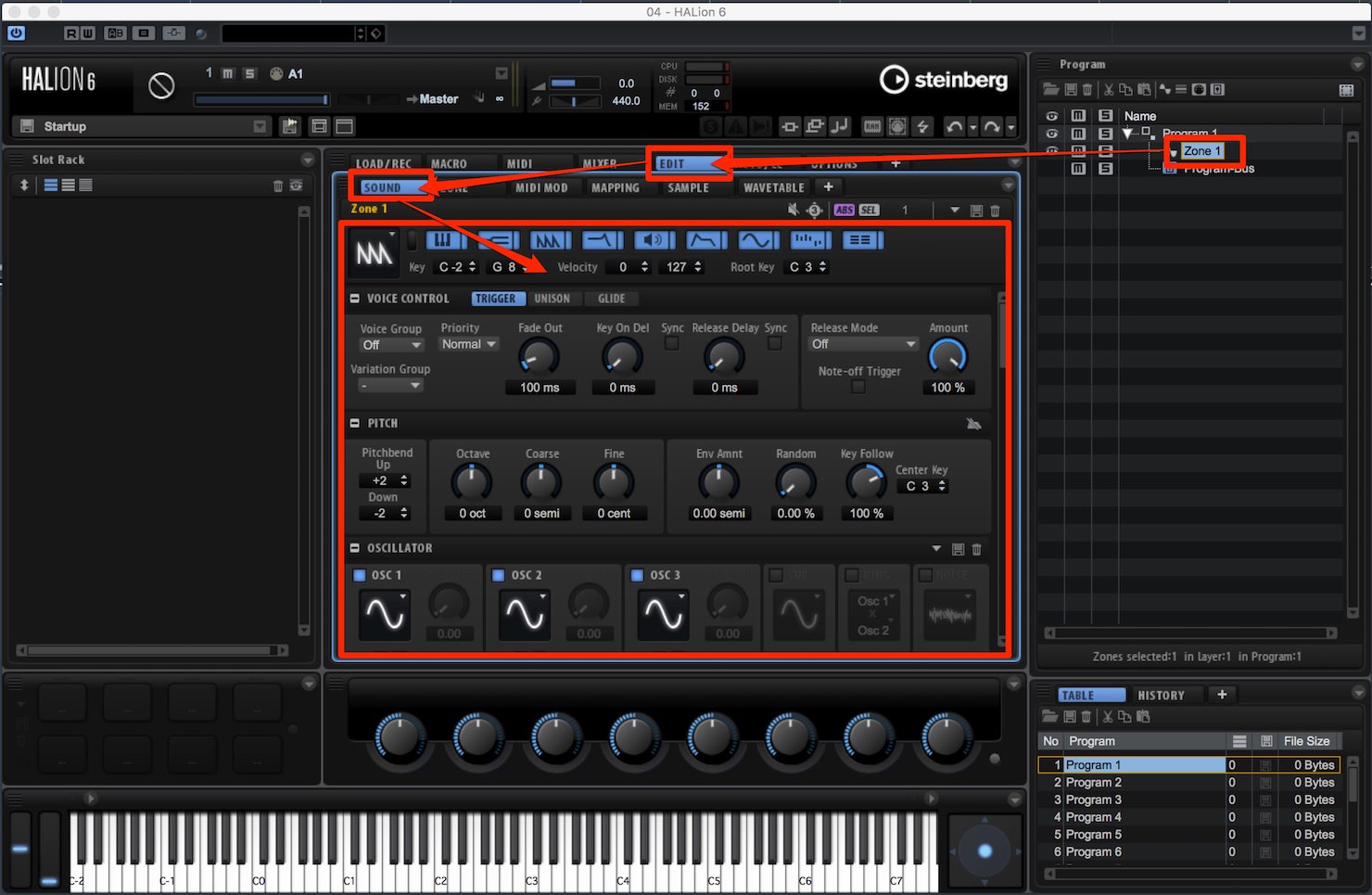Toggle the OSC 2 enable checkbox
1372x895 pixels.
tap(498, 575)
